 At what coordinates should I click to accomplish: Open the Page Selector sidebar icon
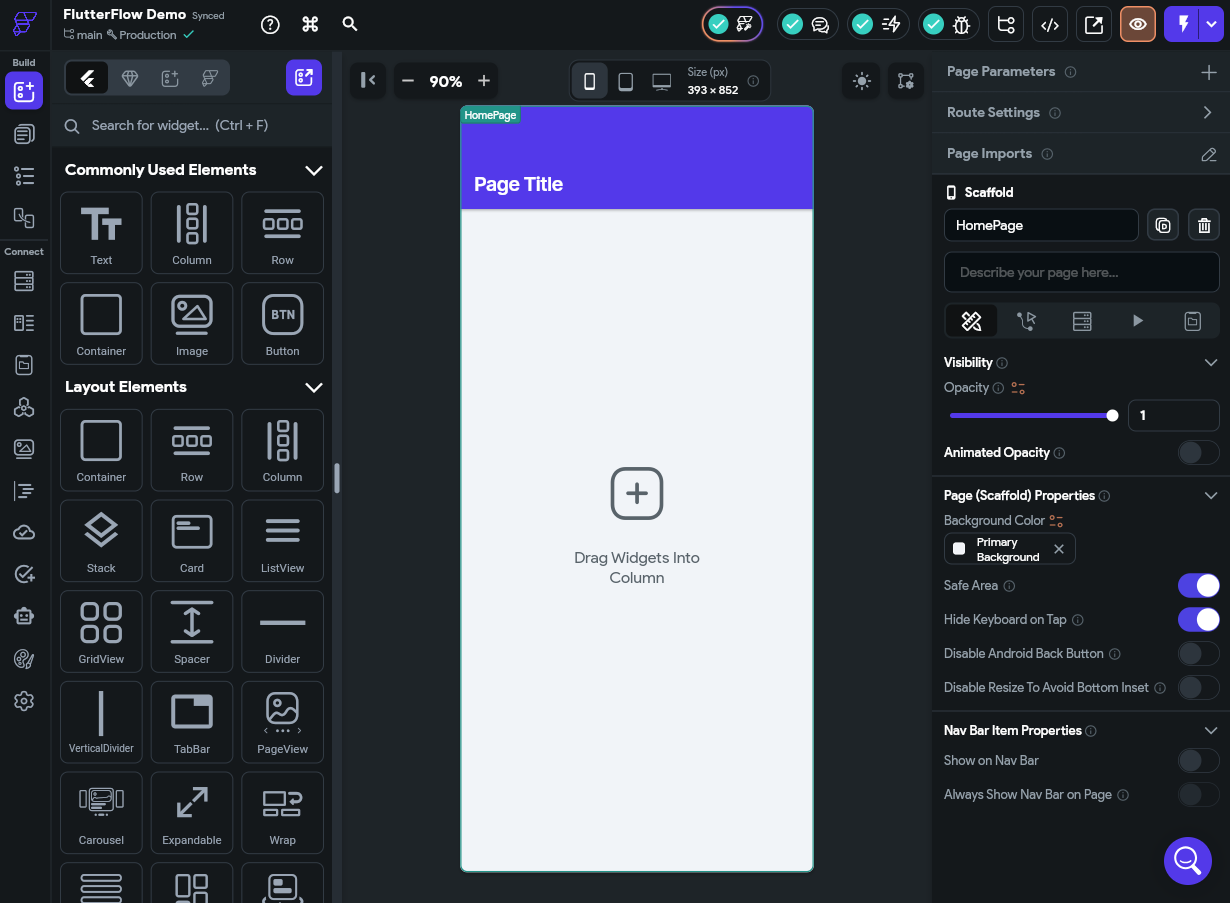click(x=24, y=134)
